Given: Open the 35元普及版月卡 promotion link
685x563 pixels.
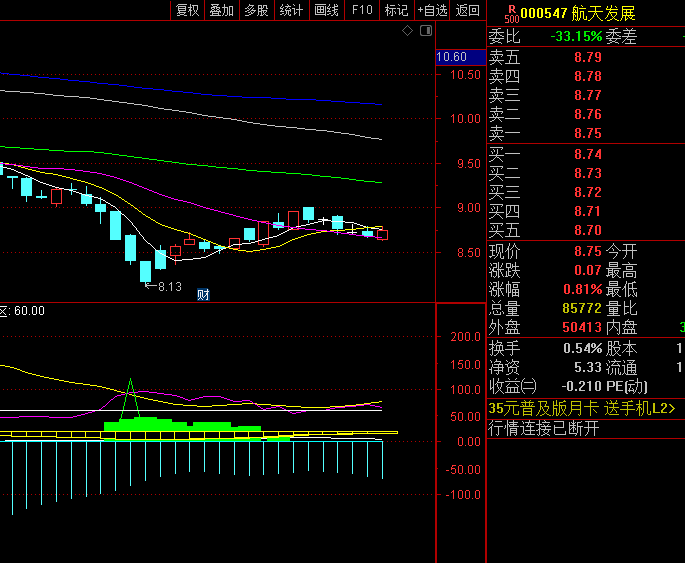Looking at the screenshot, I should 582,408.
